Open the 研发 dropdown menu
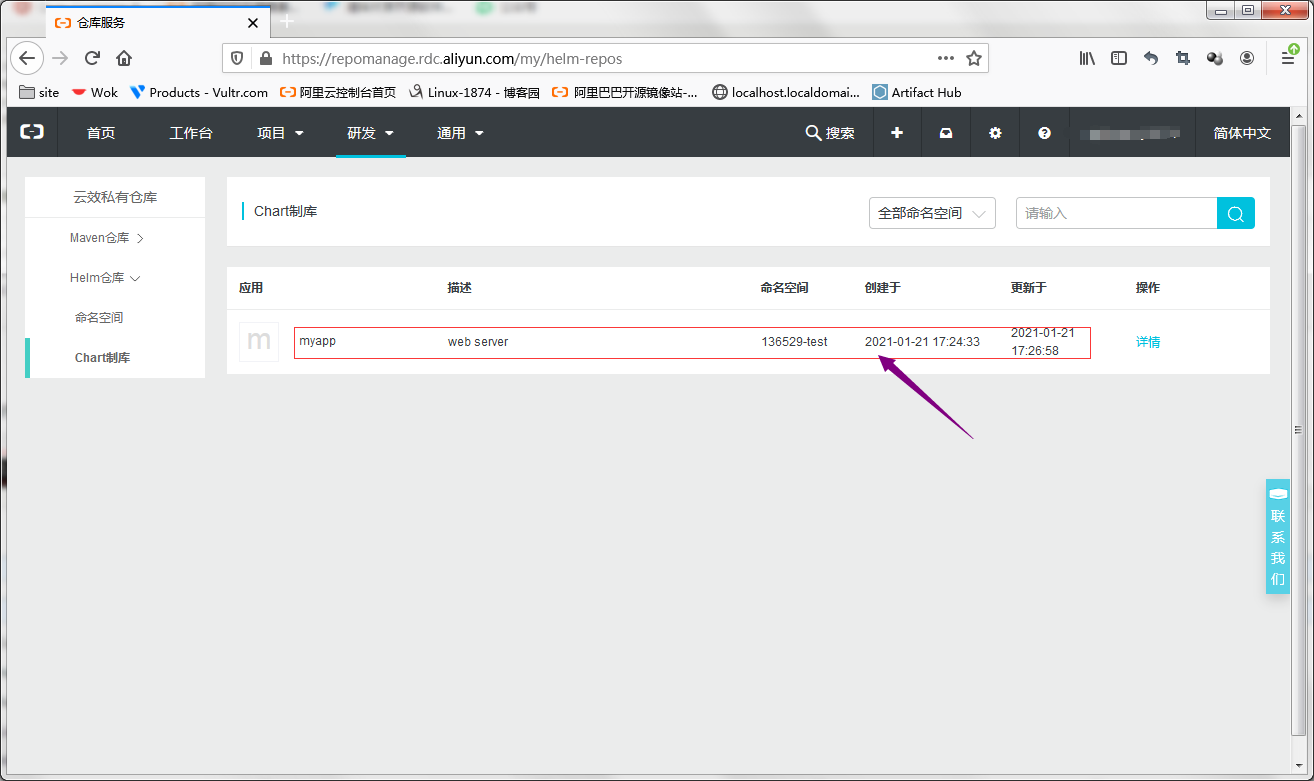This screenshot has width=1314, height=781. tap(370, 132)
